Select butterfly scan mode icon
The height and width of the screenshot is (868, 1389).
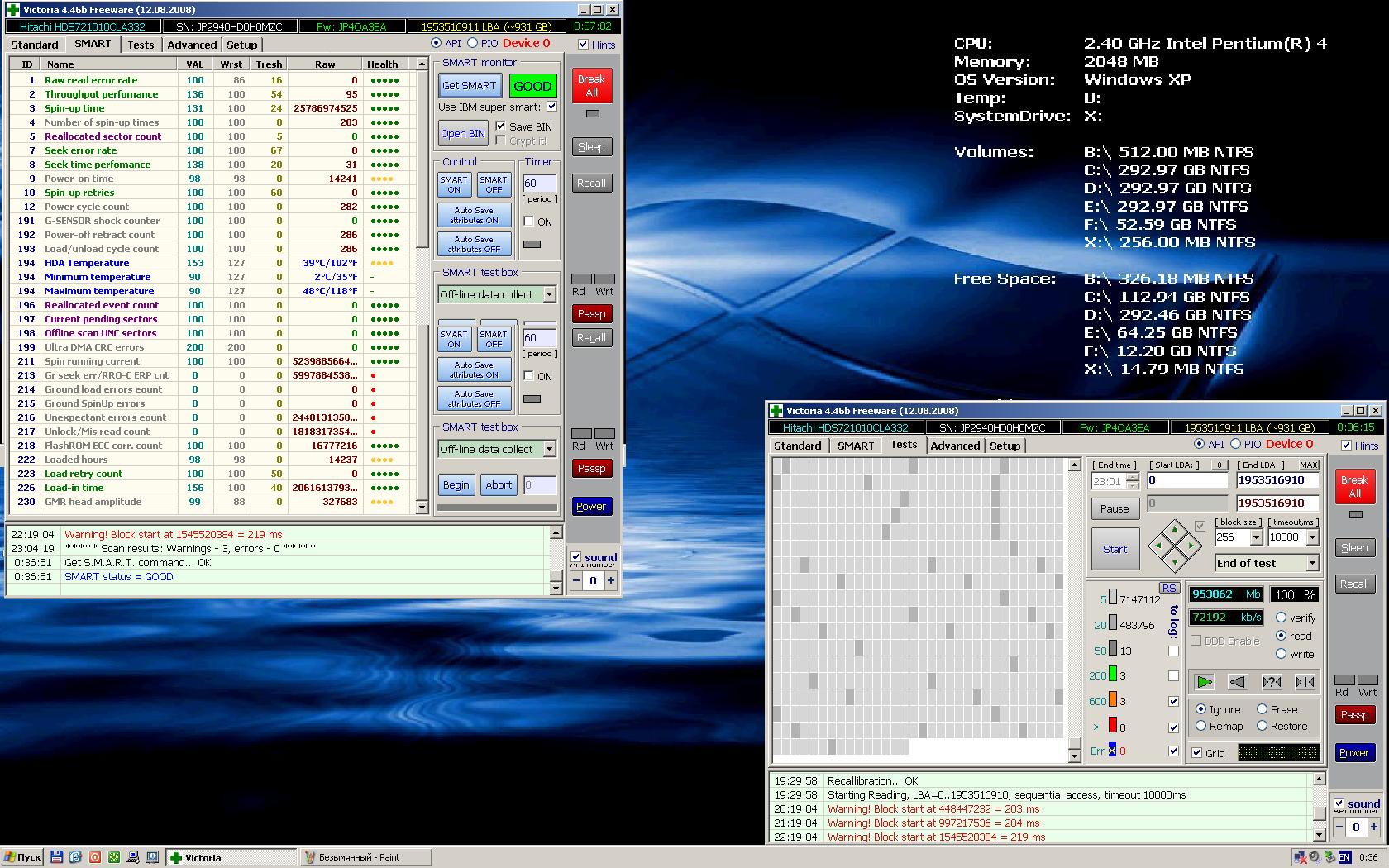pyautogui.click(x=1305, y=682)
